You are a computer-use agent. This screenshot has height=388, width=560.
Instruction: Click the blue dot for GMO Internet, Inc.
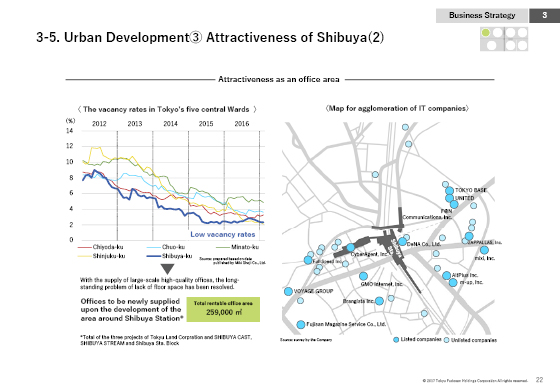pos(363,276)
